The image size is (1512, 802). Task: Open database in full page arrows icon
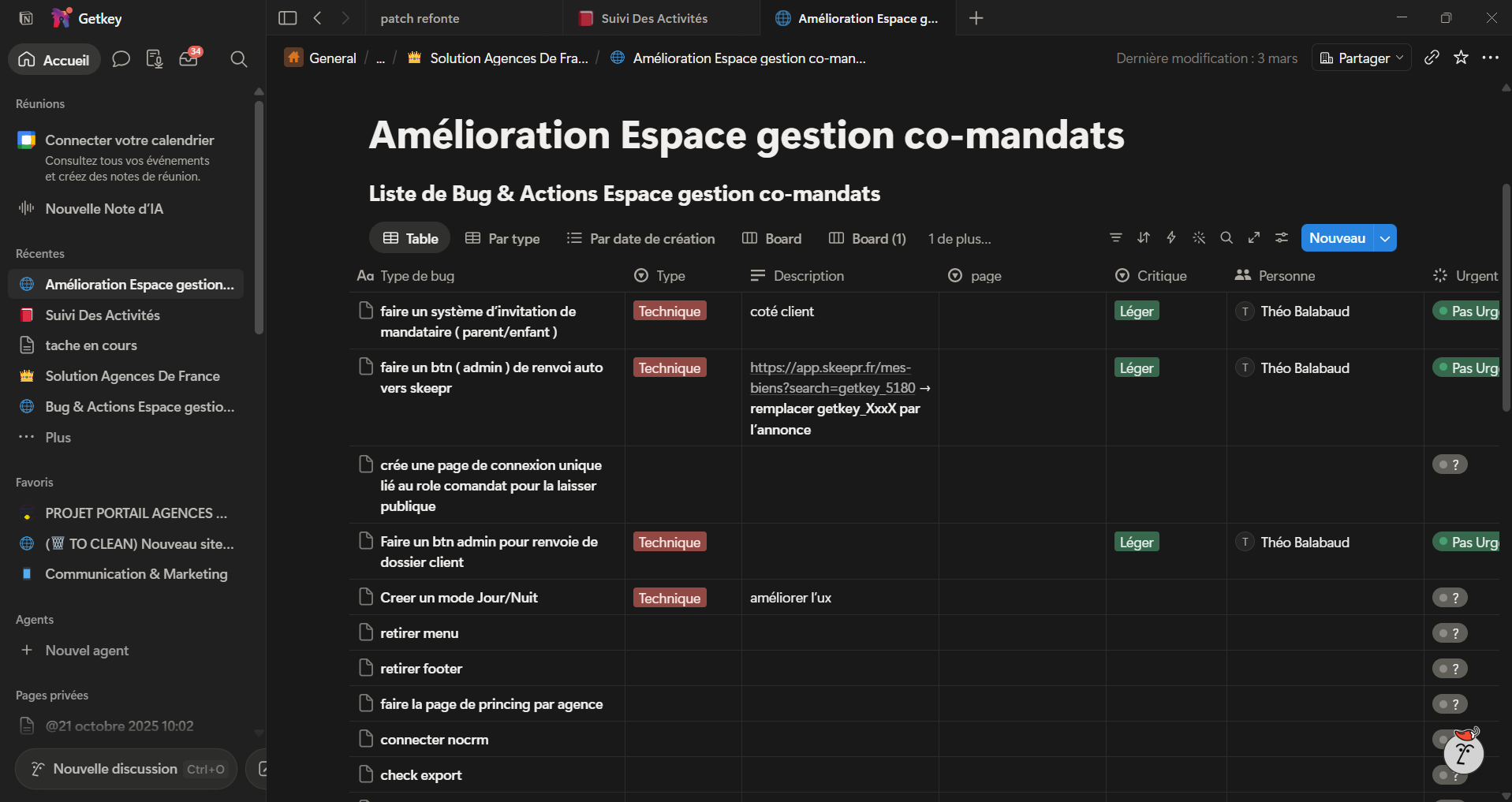(1254, 237)
